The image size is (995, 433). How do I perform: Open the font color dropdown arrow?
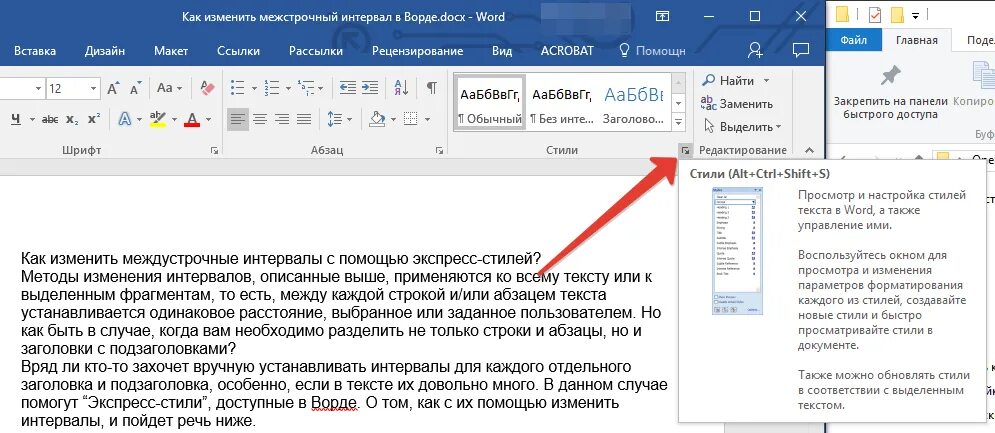coord(208,119)
